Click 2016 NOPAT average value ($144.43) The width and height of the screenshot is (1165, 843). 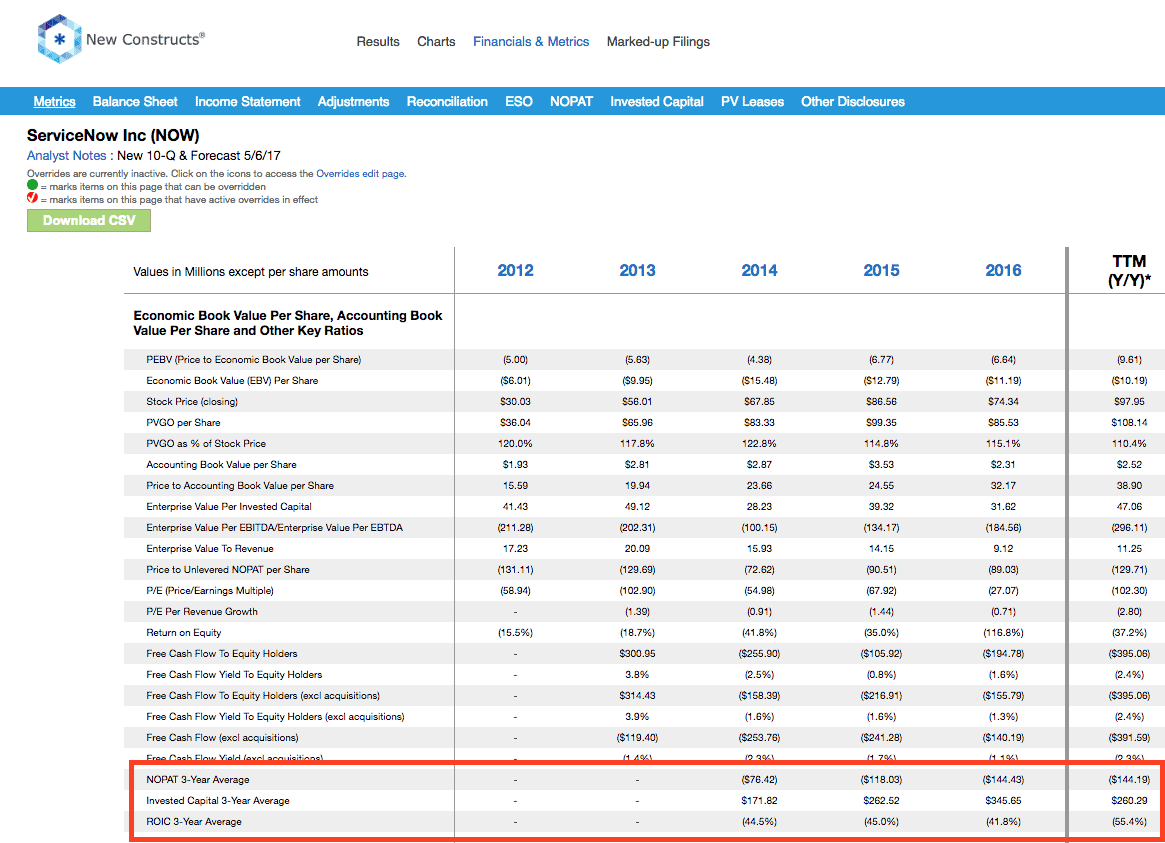point(1003,780)
